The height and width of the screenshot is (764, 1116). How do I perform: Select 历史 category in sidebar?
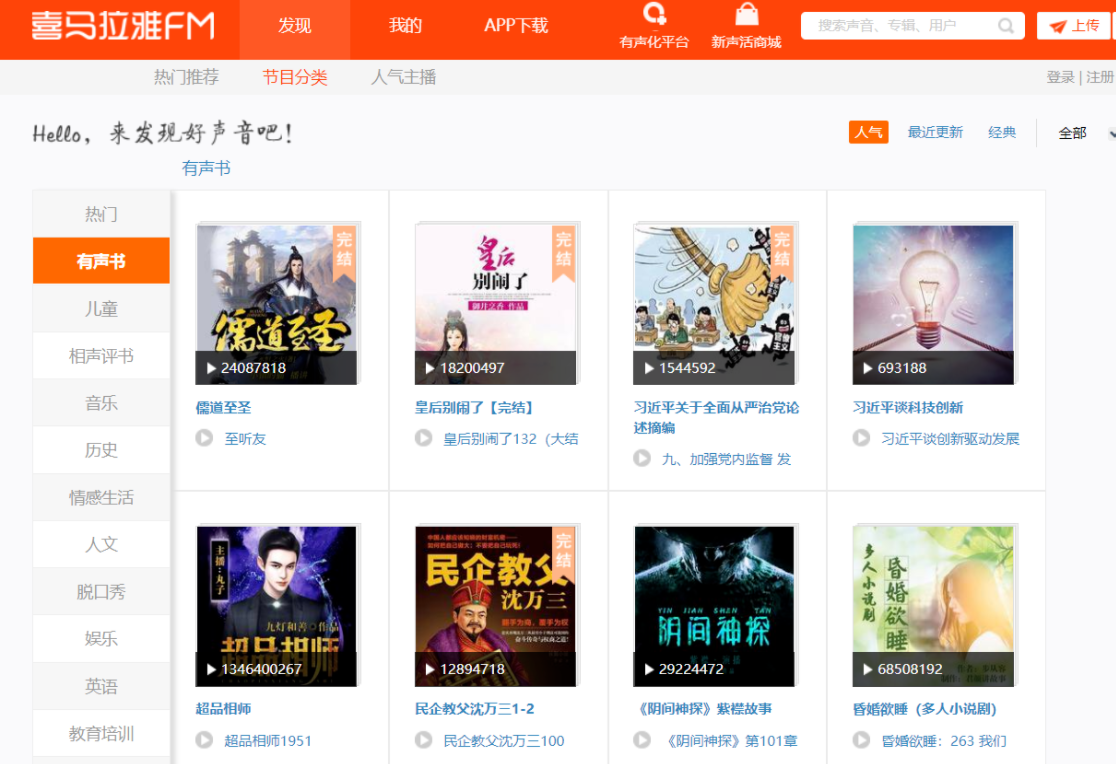click(101, 450)
